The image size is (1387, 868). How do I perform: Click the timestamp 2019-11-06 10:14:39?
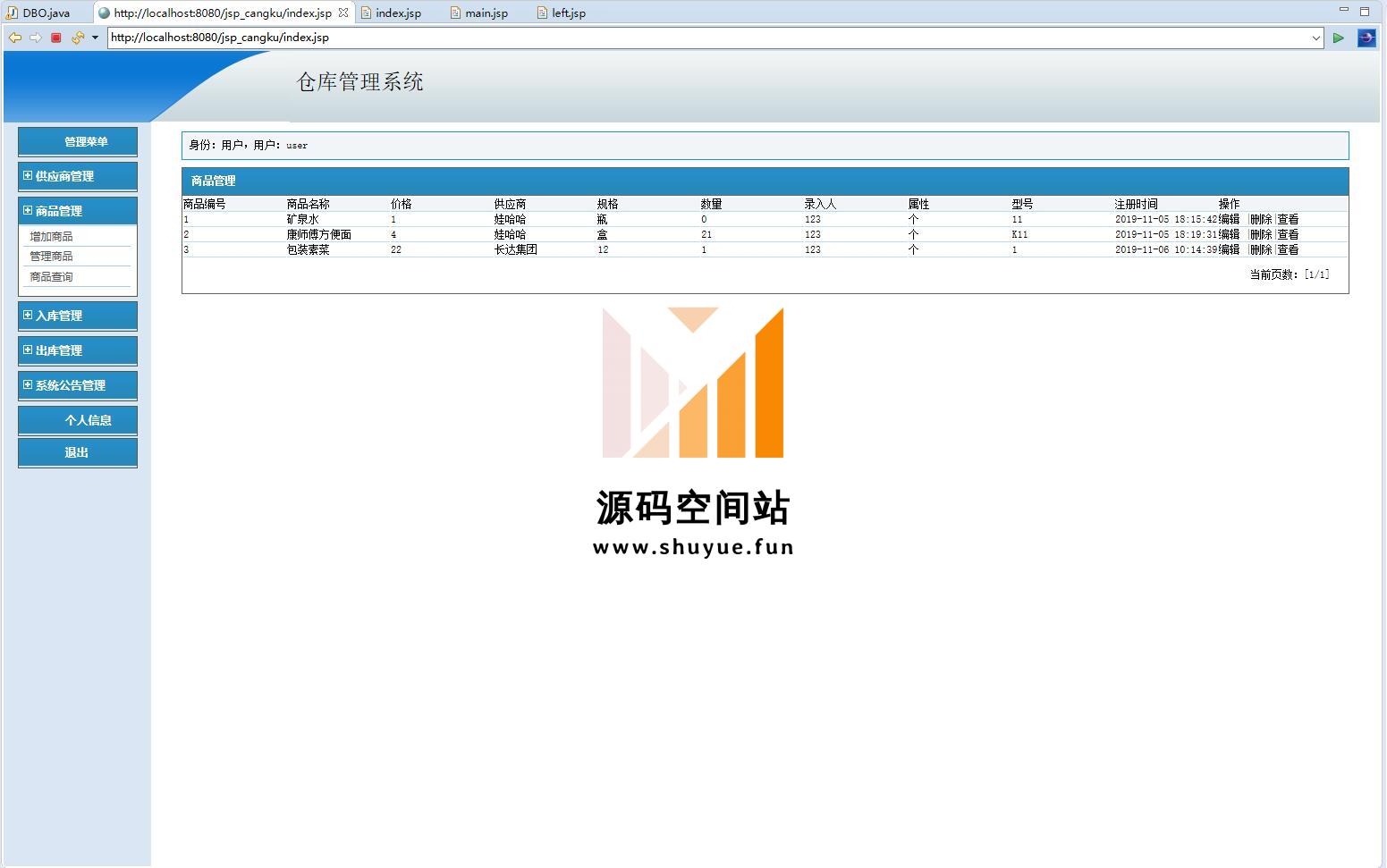point(1166,249)
